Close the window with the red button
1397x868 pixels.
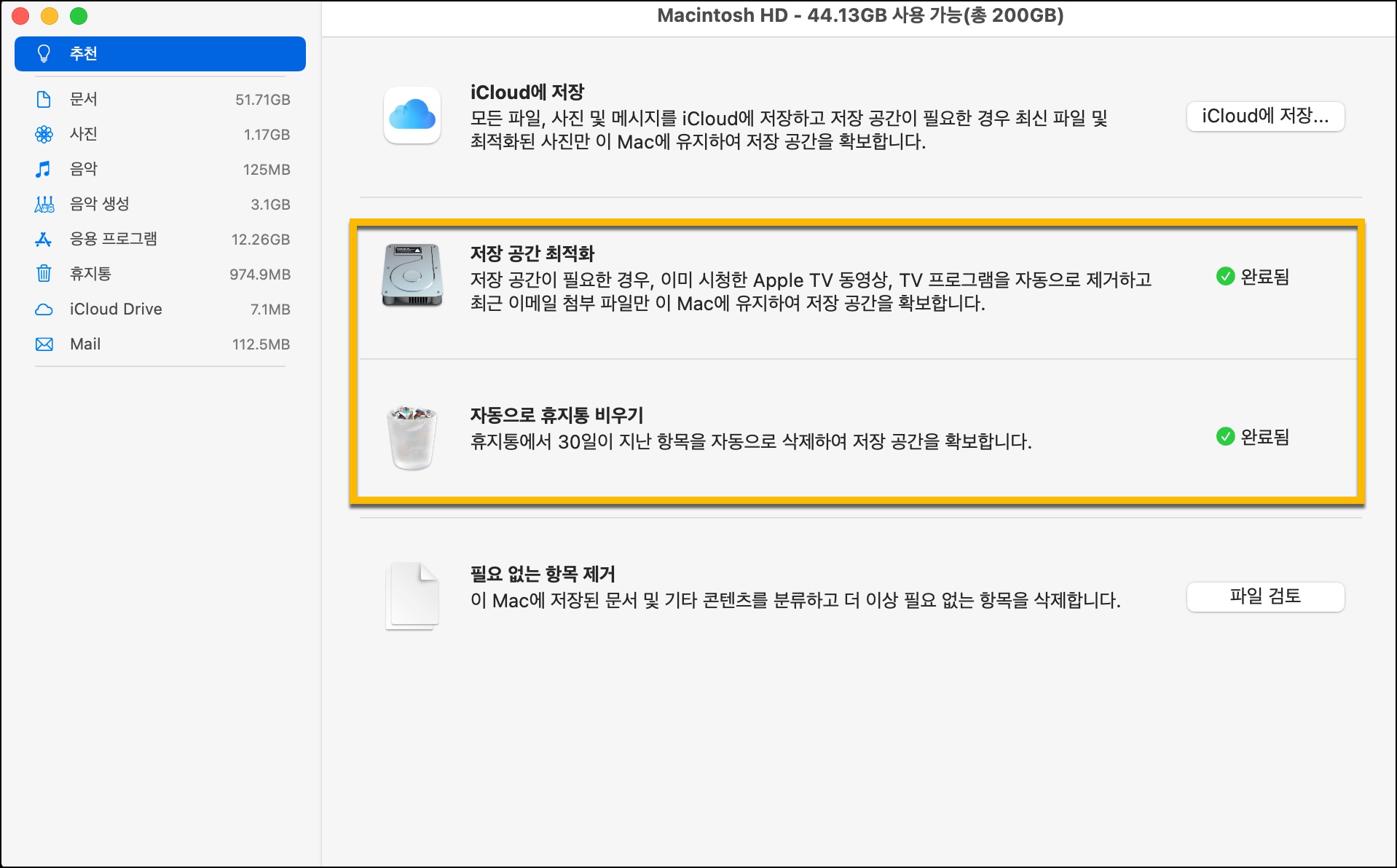click(x=20, y=16)
